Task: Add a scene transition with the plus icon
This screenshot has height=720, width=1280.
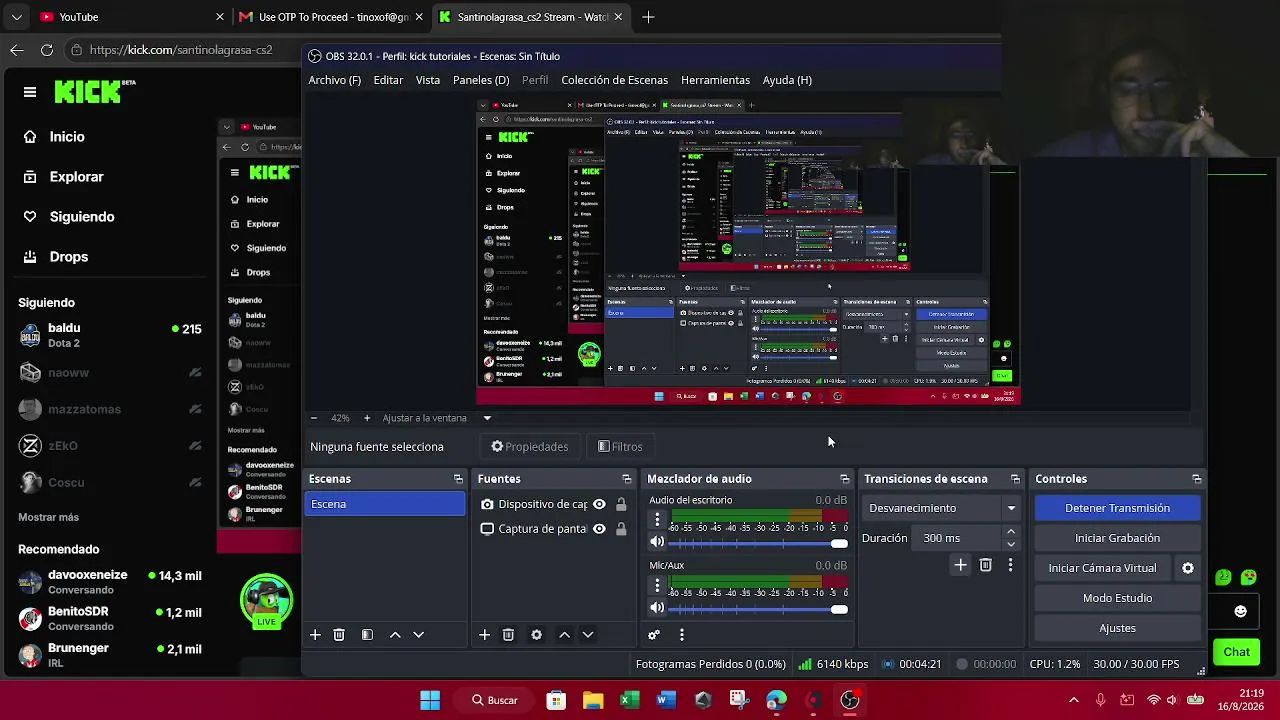Action: click(960, 565)
